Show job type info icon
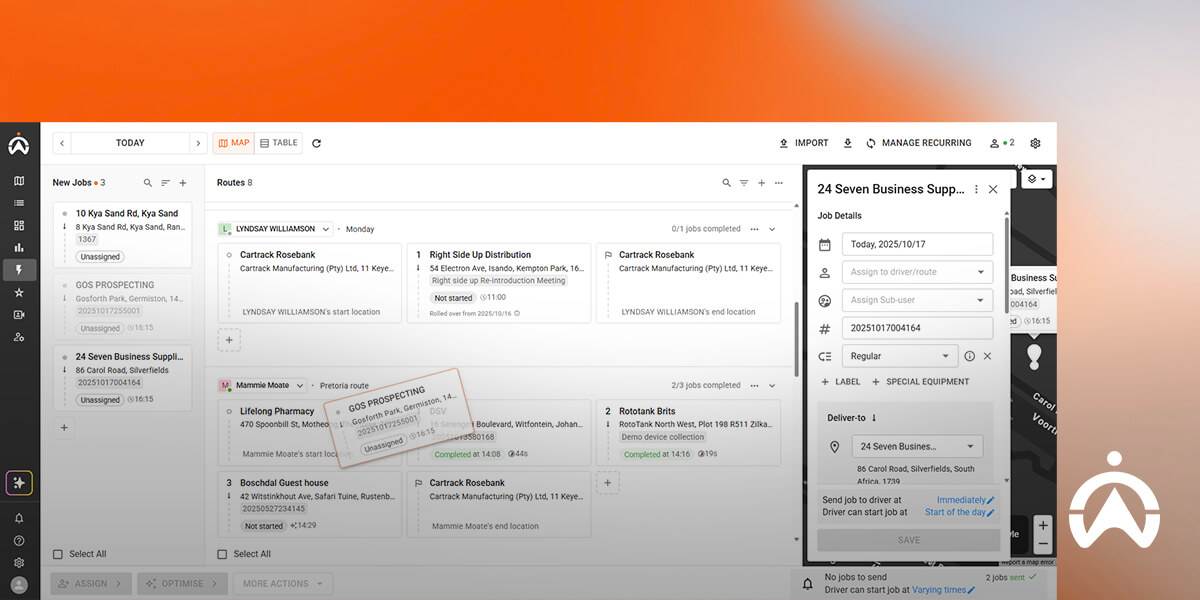Screen dimensions: 1200x600 click(x=969, y=356)
